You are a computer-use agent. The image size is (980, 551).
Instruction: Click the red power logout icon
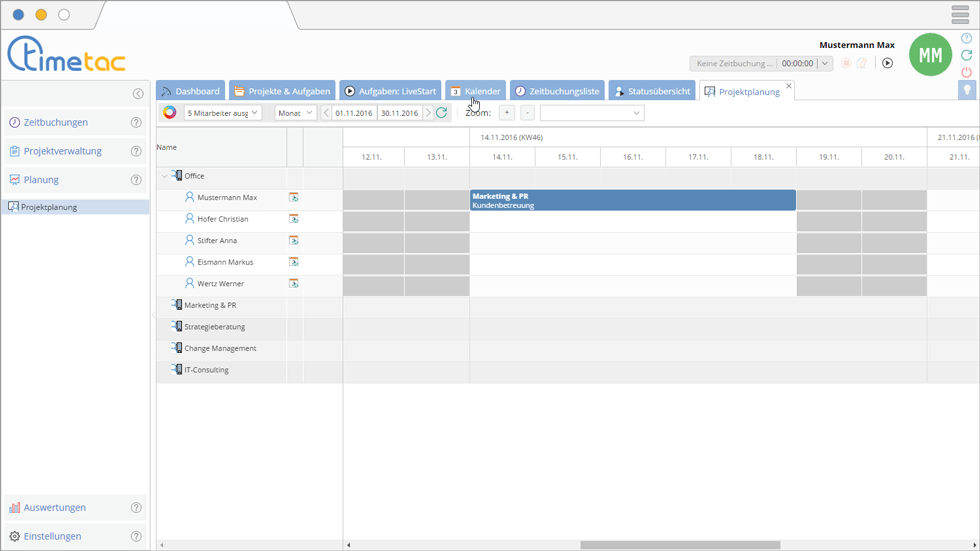point(966,72)
